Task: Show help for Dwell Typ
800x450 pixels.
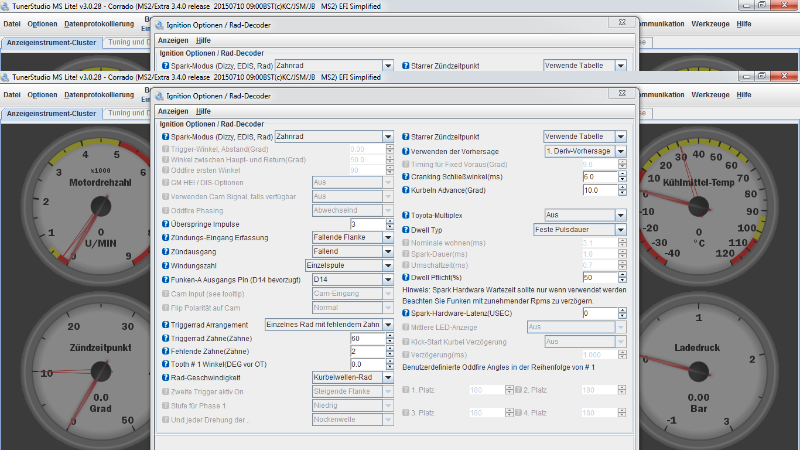Action: click(406, 229)
